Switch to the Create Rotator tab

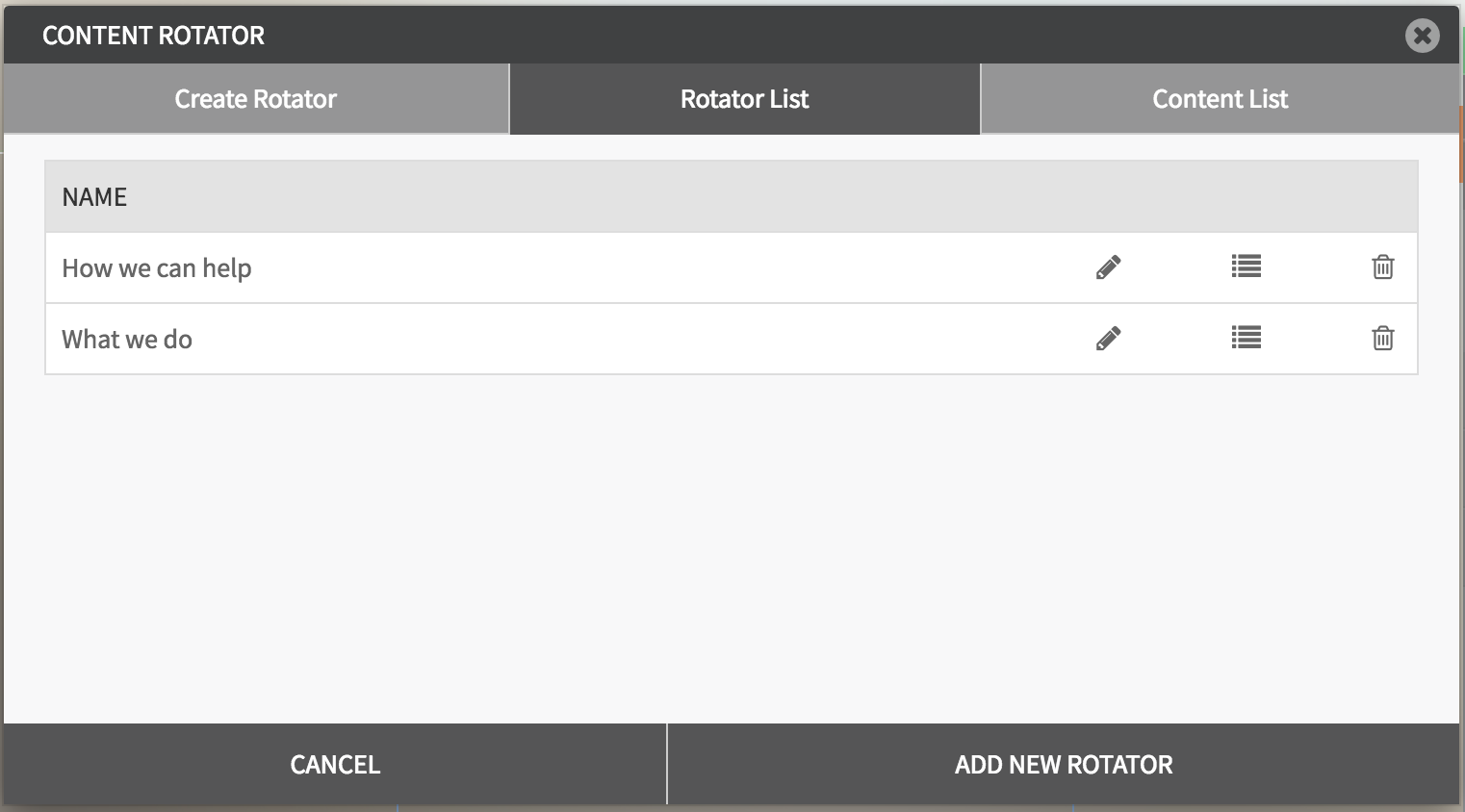256,99
